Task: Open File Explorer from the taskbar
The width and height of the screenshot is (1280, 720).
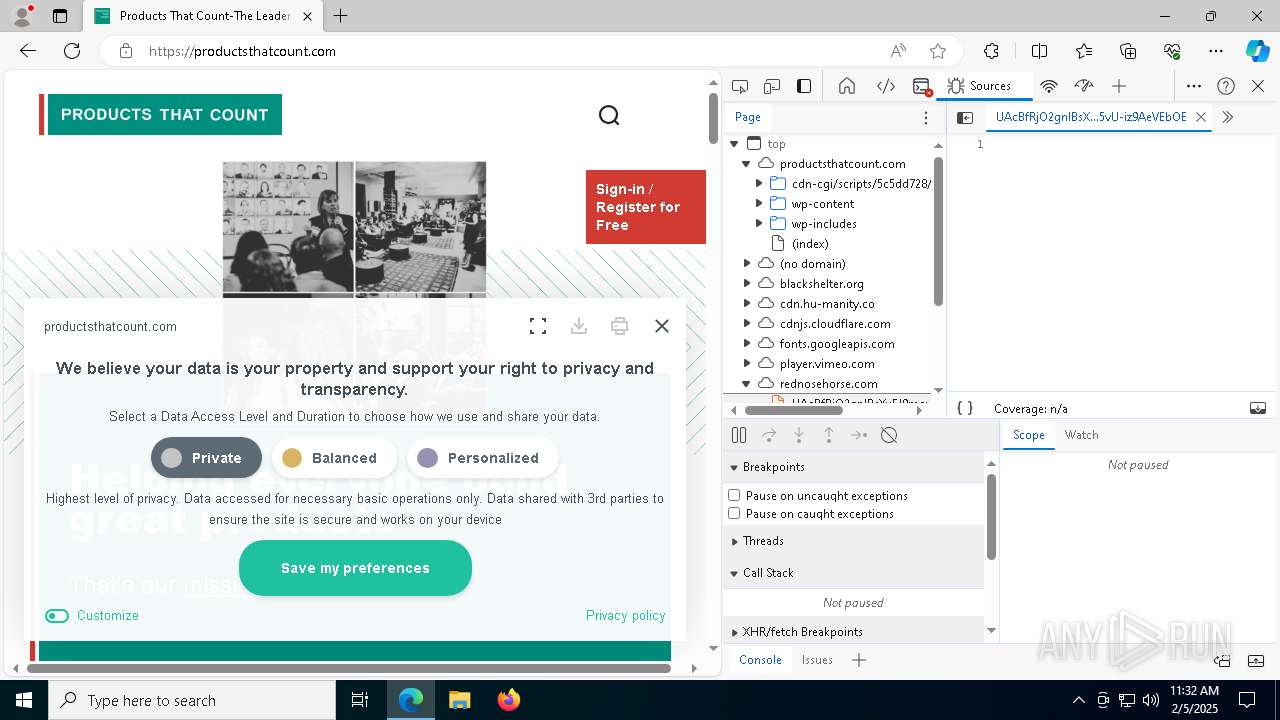Action: [x=459, y=700]
